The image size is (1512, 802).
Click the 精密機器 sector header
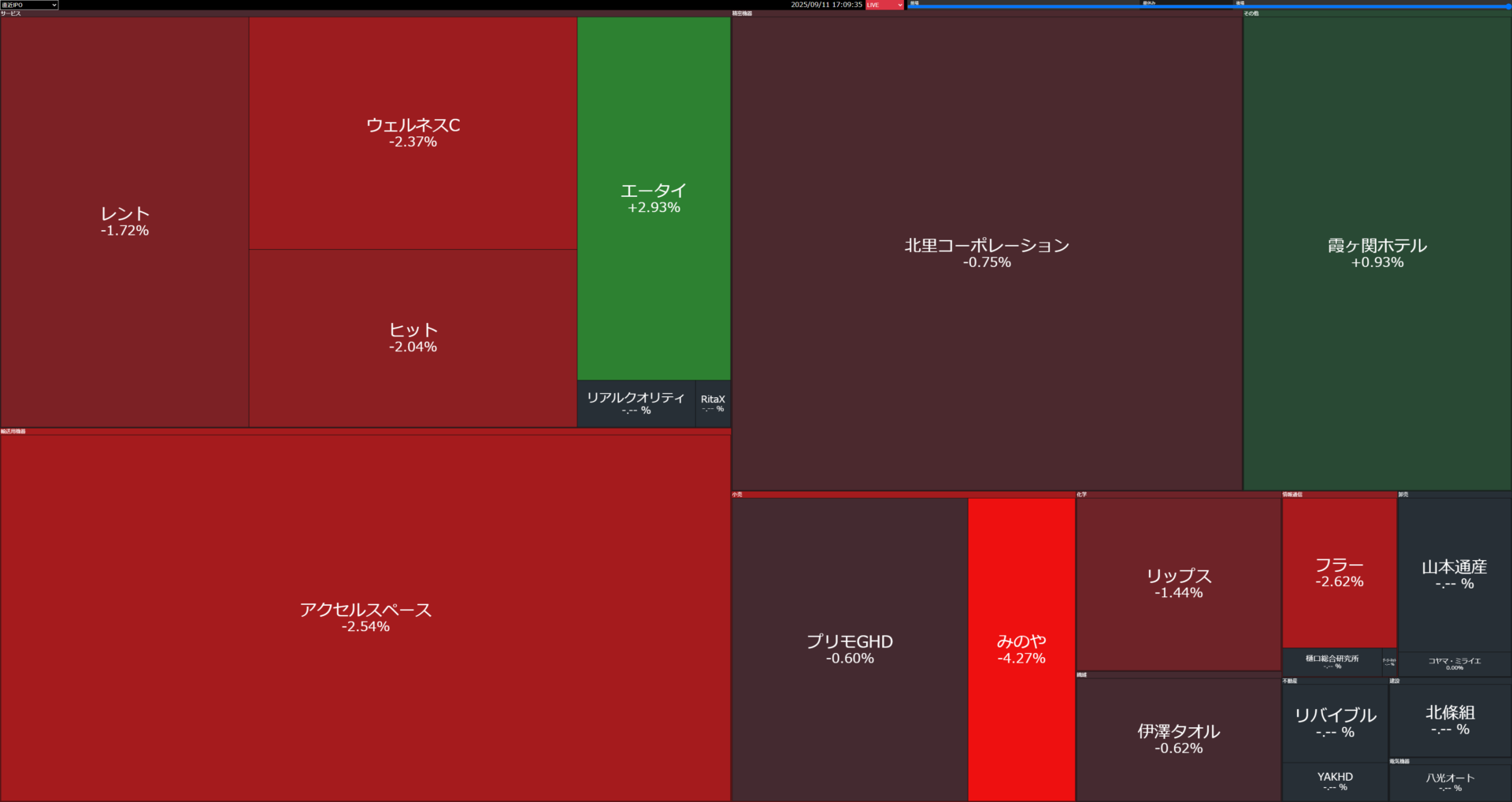987,13
